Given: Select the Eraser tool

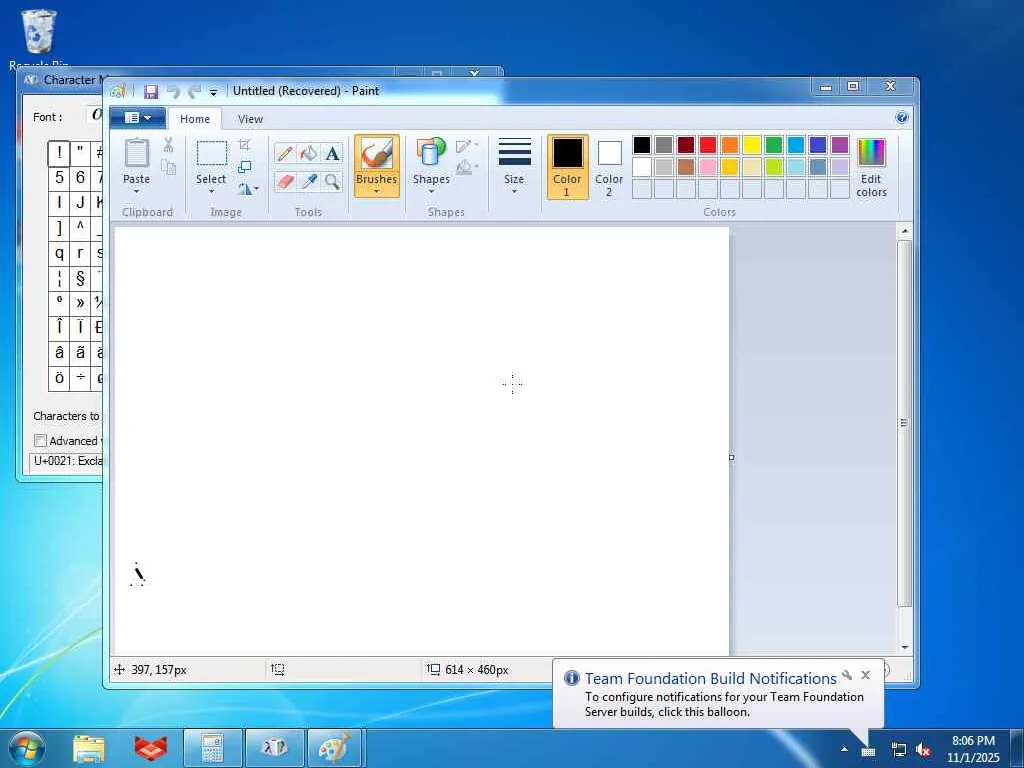Looking at the screenshot, I should coord(285,181).
